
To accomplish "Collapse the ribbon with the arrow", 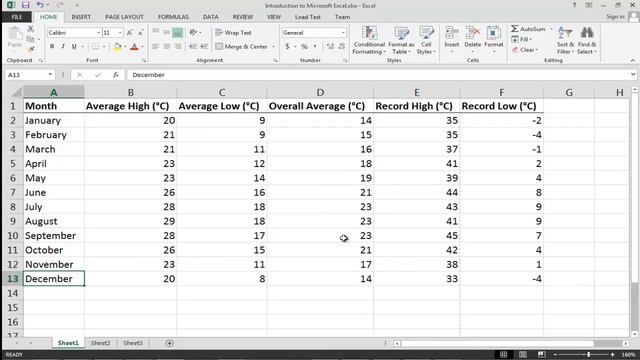I will click(633, 60).
